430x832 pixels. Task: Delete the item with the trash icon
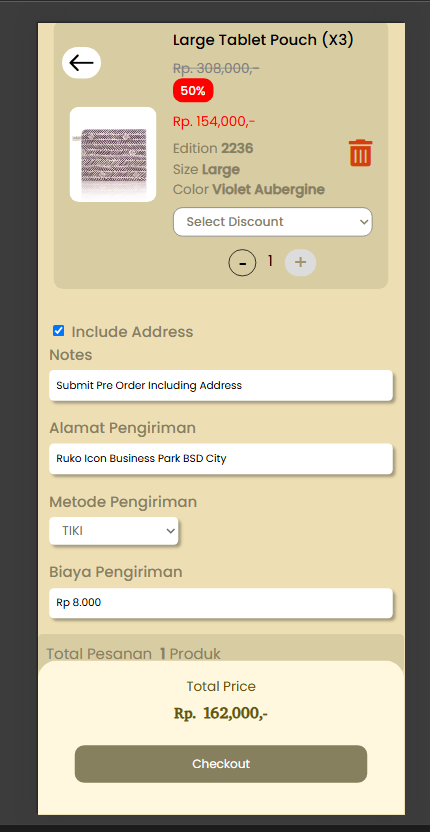(360, 153)
